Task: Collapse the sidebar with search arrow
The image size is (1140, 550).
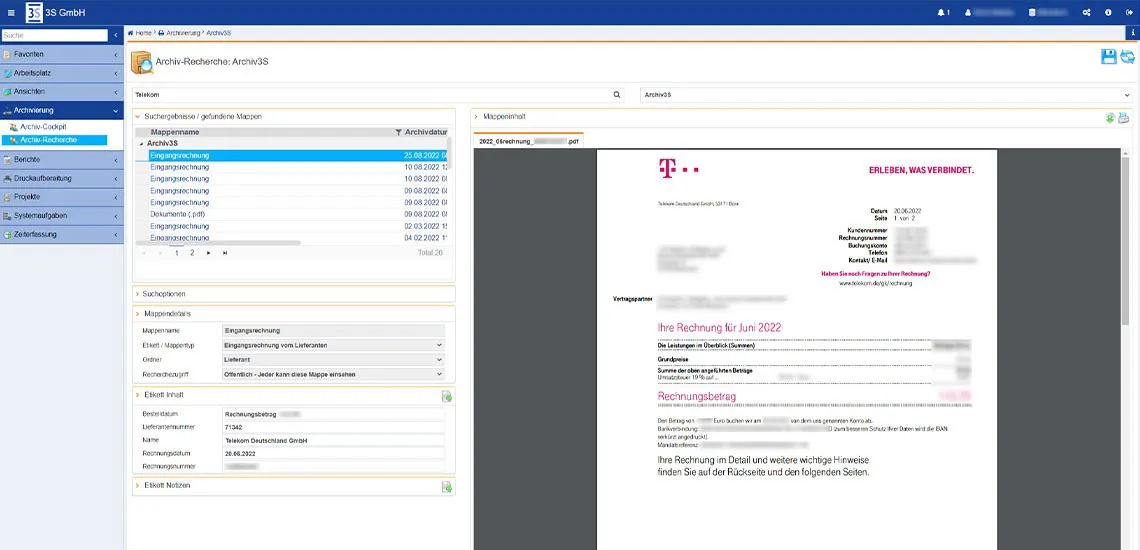Action: pos(115,35)
